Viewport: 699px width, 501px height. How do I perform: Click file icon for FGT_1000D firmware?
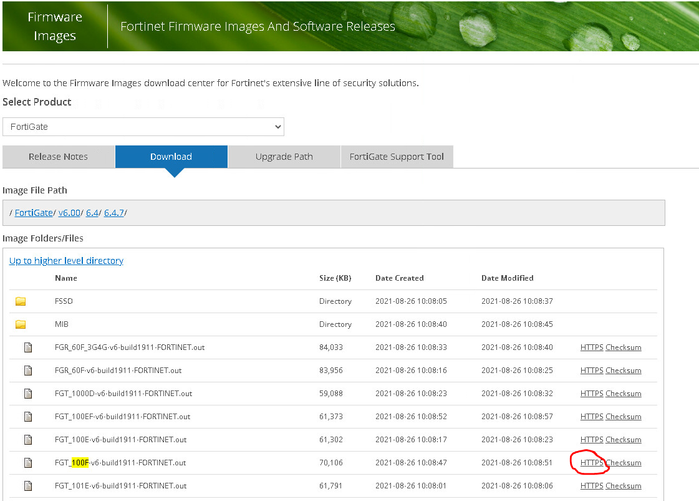[x=28, y=393]
